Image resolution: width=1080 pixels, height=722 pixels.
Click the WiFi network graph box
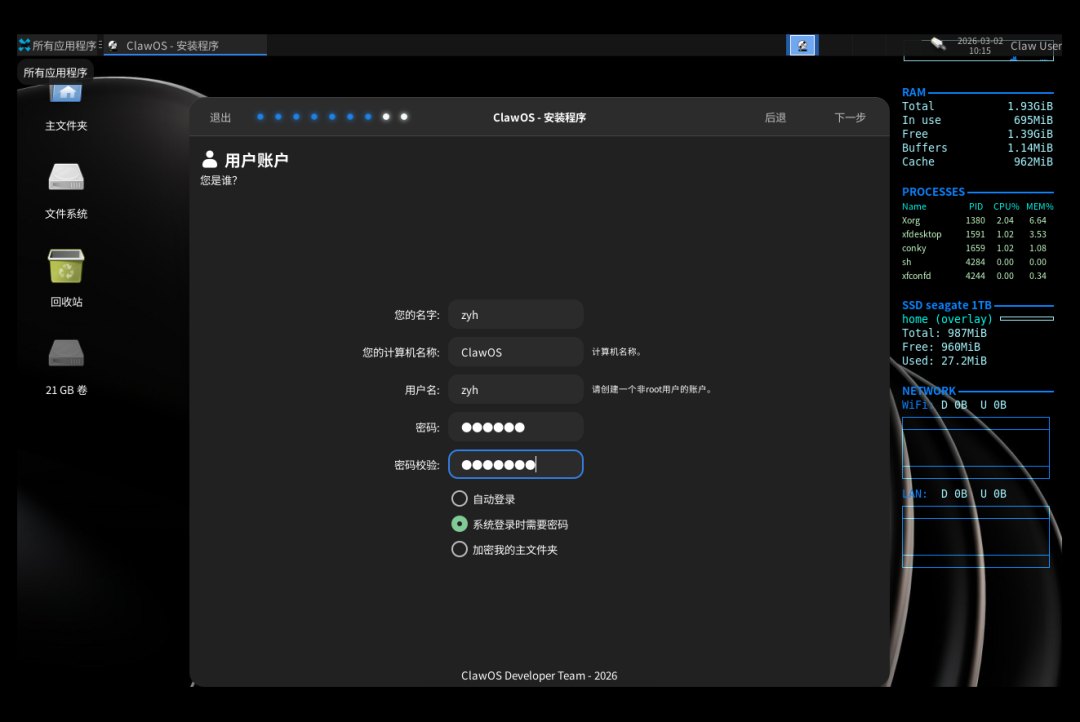[976, 448]
